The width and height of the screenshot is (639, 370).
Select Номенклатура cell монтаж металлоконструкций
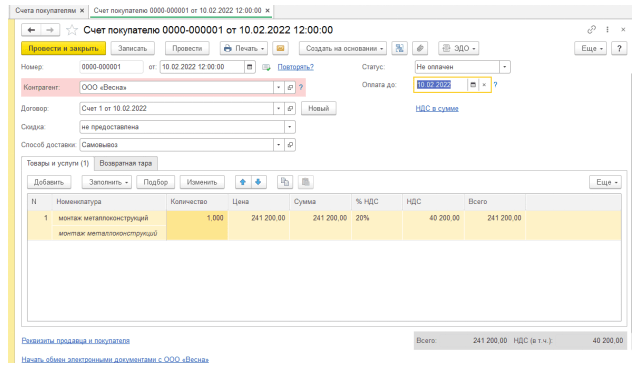[x=109, y=218]
